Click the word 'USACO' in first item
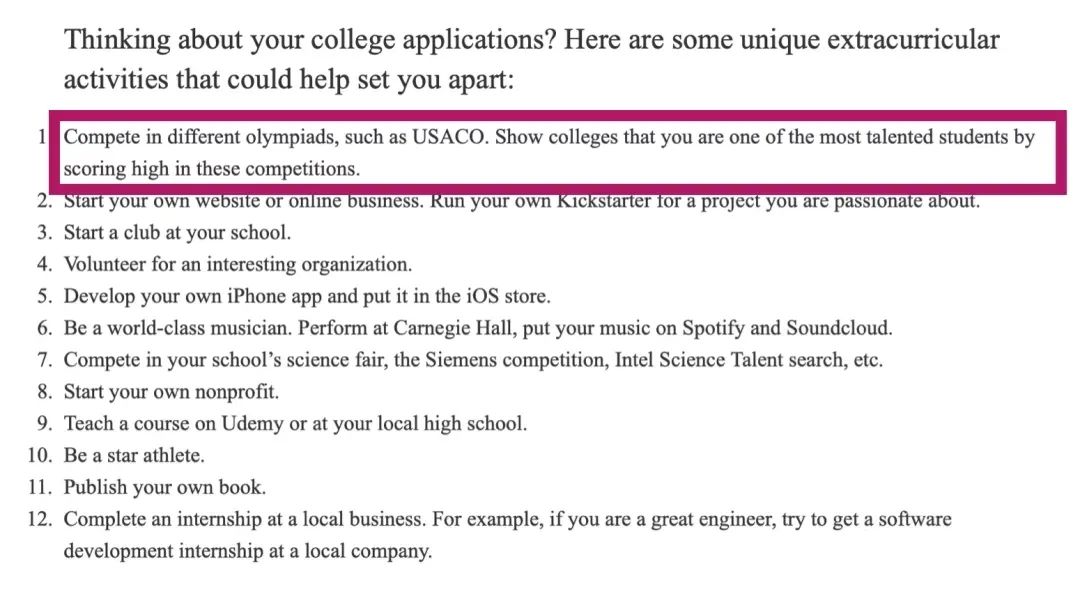 (x=450, y=137)
